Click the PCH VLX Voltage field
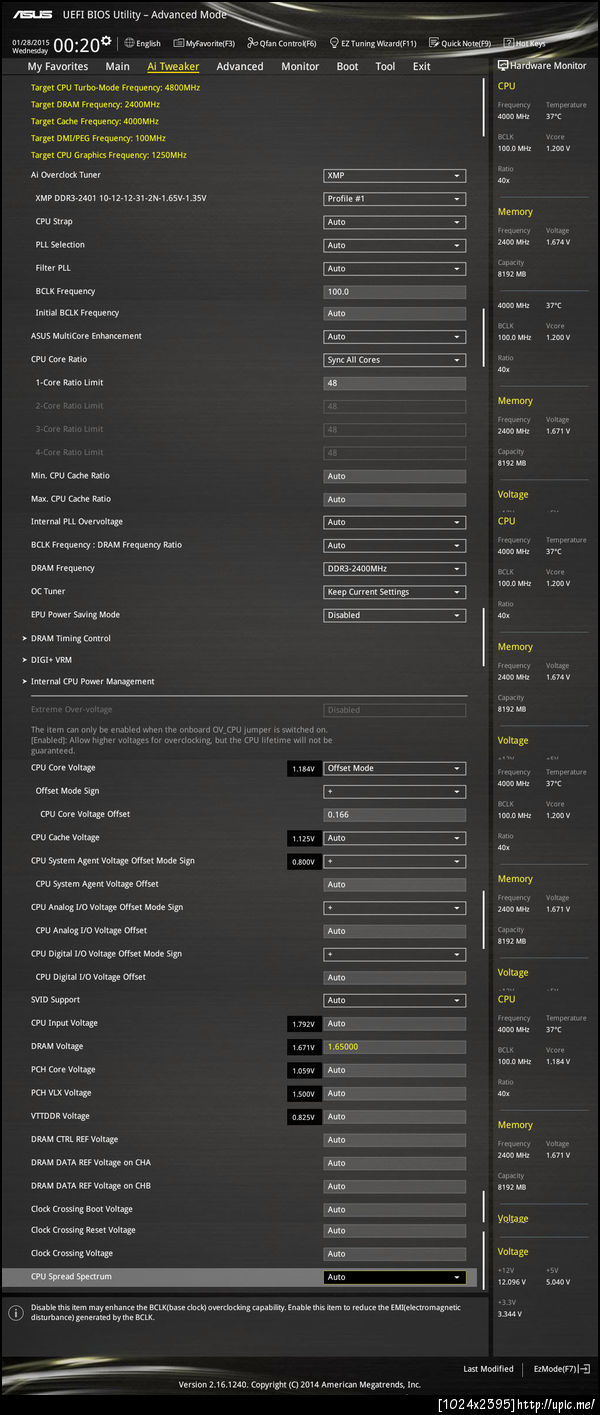The height and width of the screenshot is (1415, 600). coord(395,1093)
